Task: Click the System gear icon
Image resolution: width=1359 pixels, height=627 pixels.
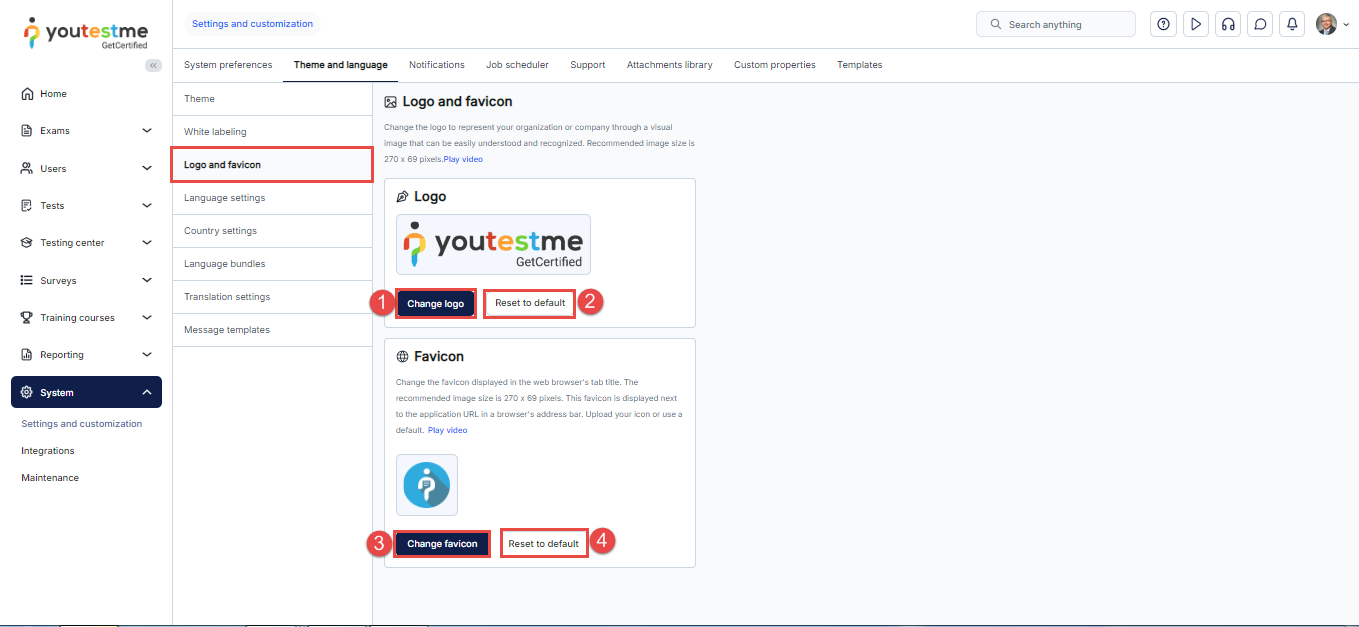Action: 27,392
